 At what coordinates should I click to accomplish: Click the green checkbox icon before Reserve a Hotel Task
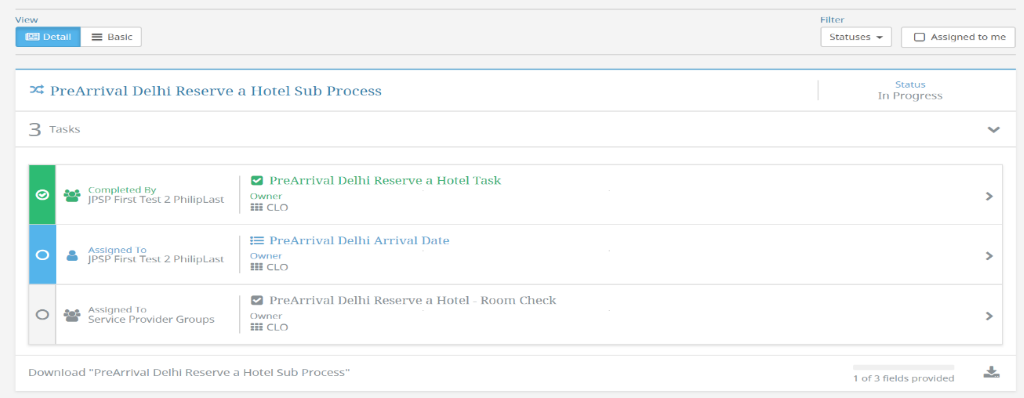coord(257,180)
